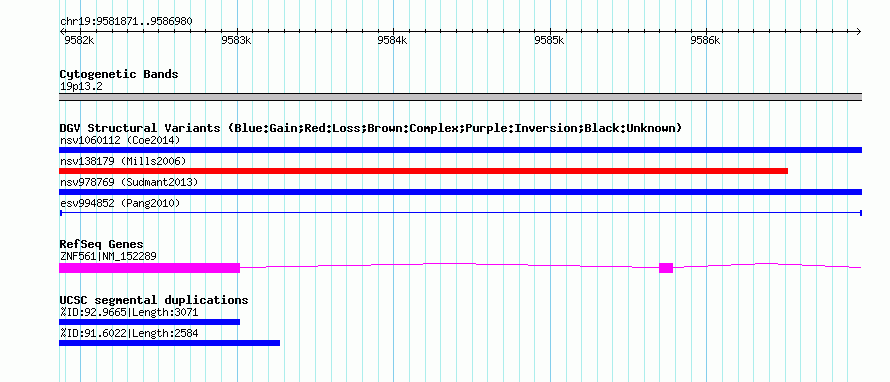
Task: Click the small magenta ZNF561 exon box
Action: coord(666,268)
